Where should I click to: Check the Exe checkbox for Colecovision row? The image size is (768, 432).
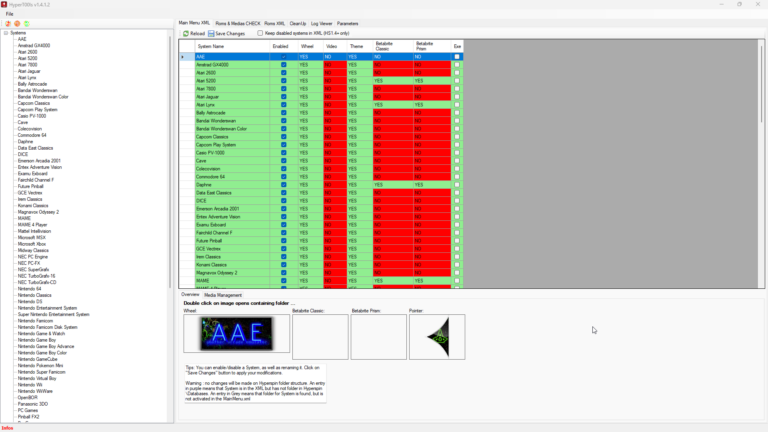(x=457, y=168)
